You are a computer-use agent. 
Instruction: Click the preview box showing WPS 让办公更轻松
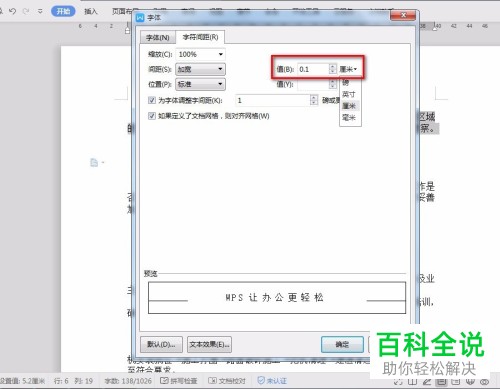(x=277, y=298)
